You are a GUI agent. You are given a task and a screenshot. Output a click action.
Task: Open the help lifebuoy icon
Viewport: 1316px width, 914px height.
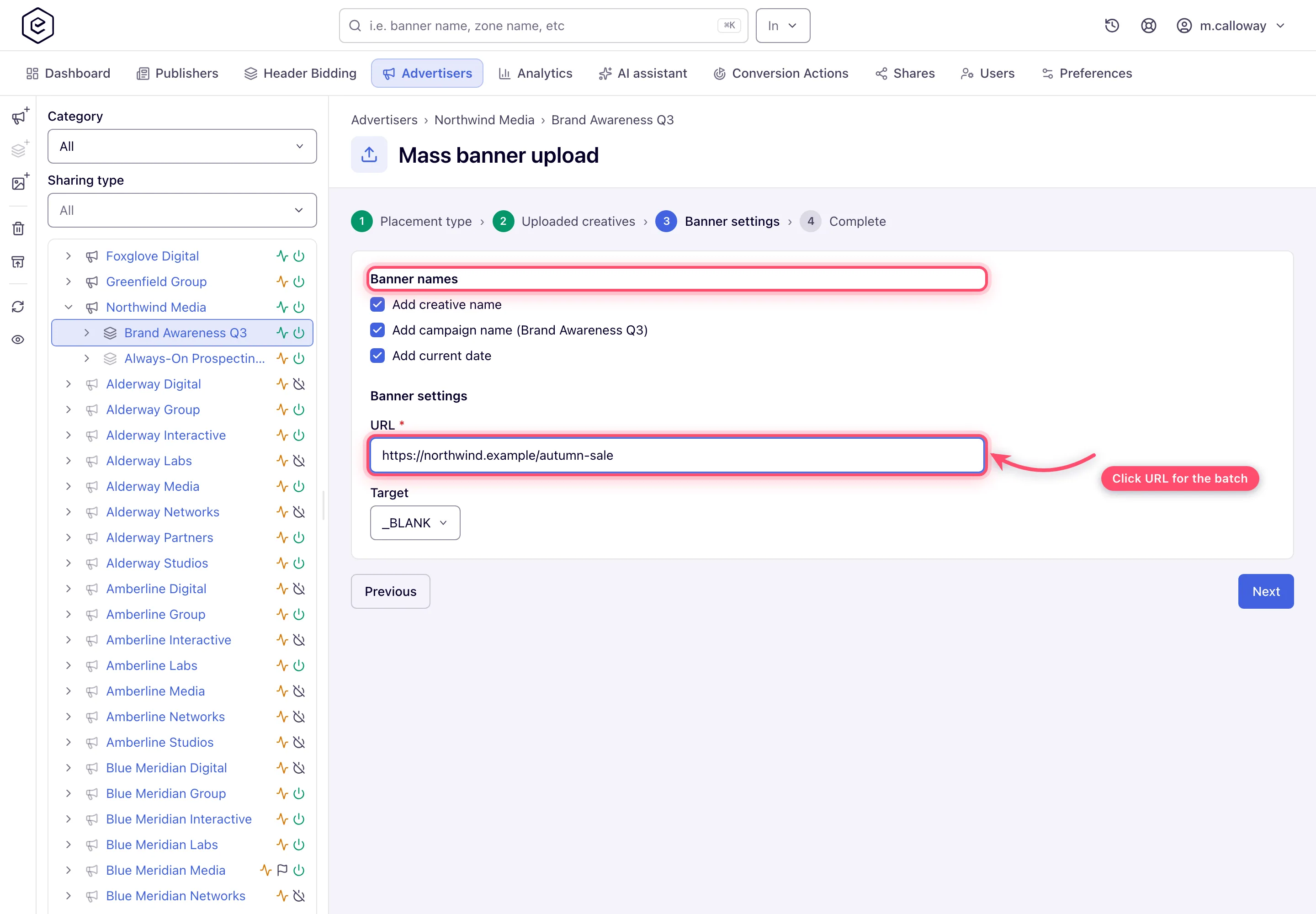[1148, 26]
